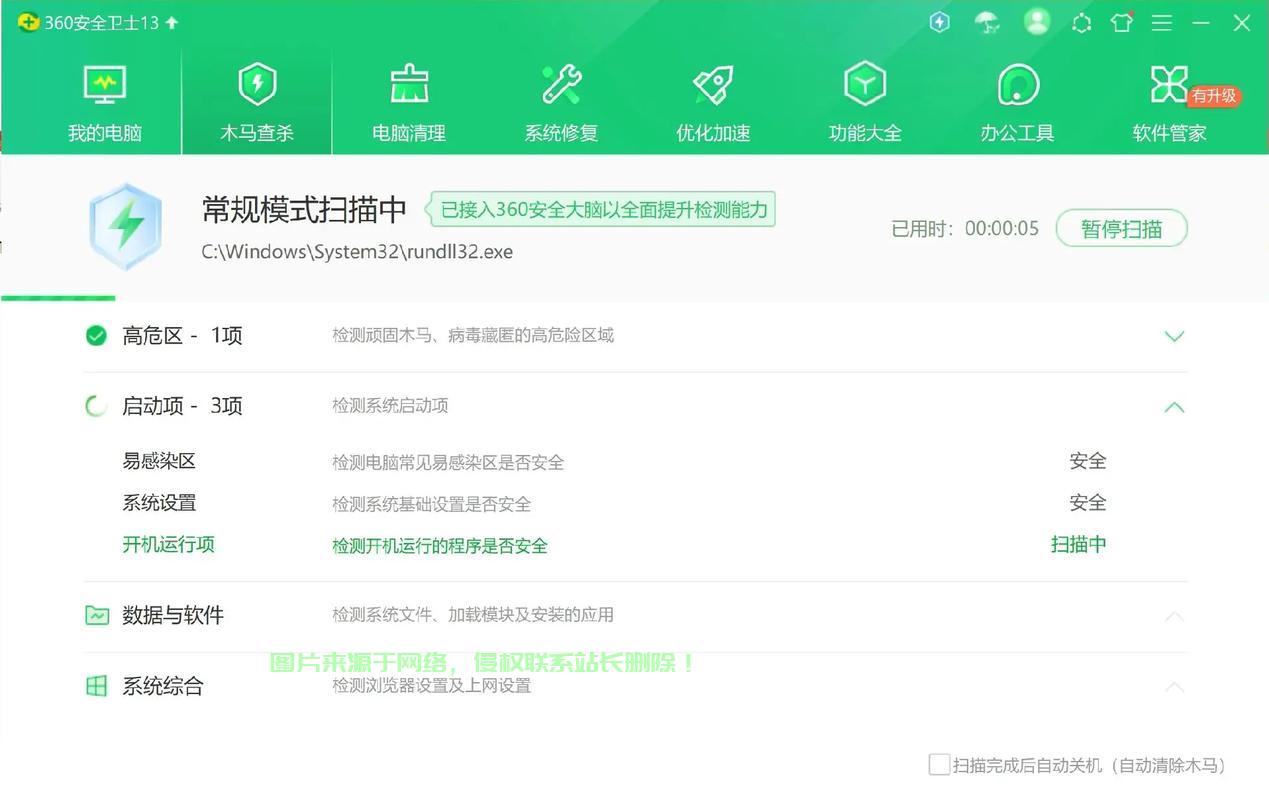This screenshot has height=800, width=1269.
Task: Expand the 高危区 section chevron
Action: [x=1174, y=336]
